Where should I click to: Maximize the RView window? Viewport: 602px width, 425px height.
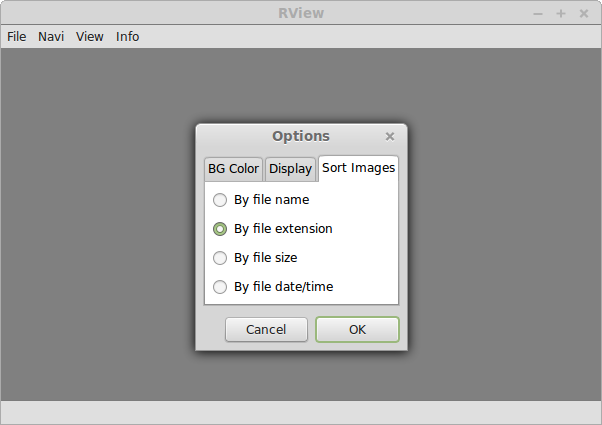click(x=561, y=14)
